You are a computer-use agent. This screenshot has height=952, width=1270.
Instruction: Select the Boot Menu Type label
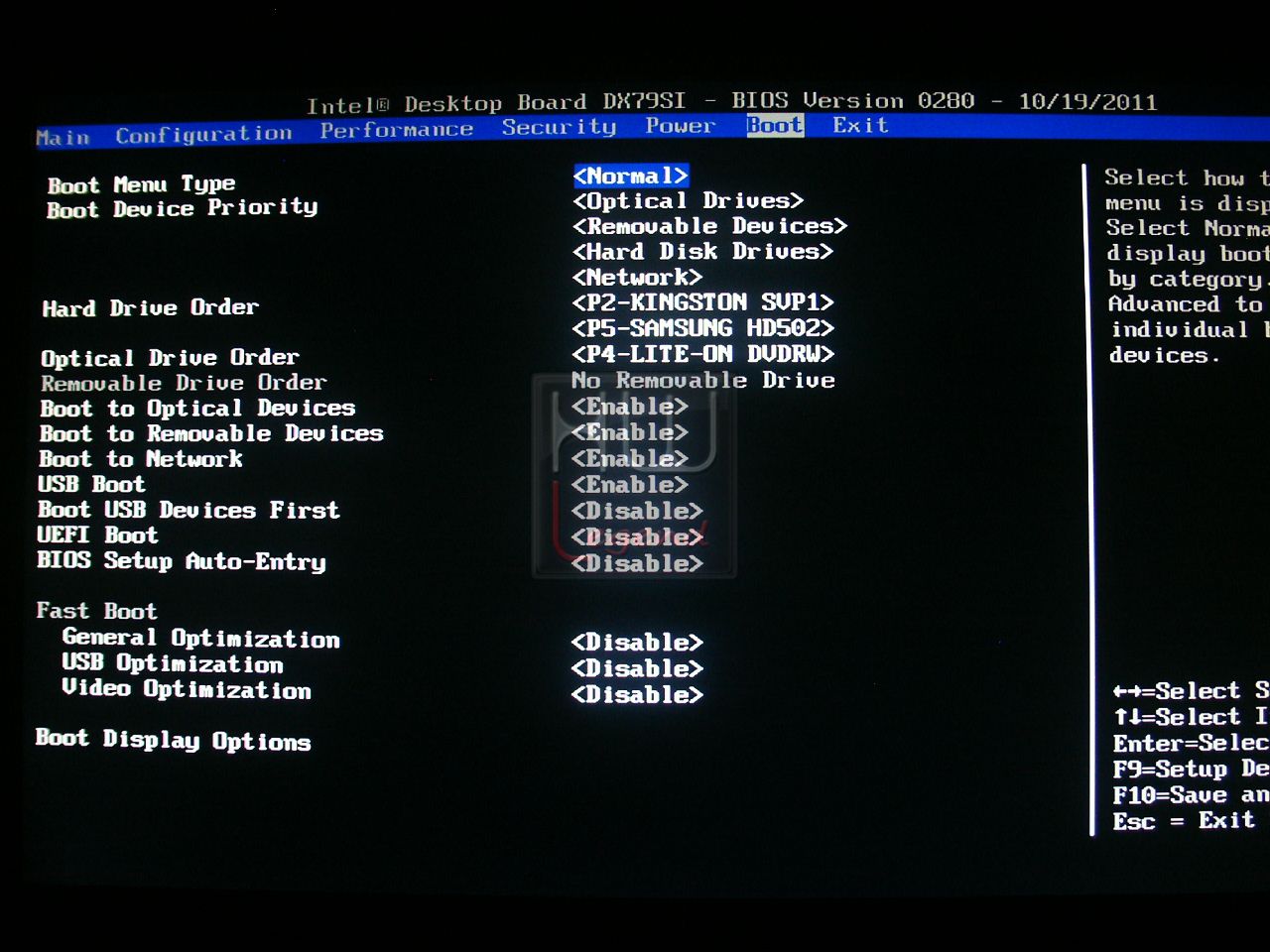pyautogui.click(x=141, y=184)
